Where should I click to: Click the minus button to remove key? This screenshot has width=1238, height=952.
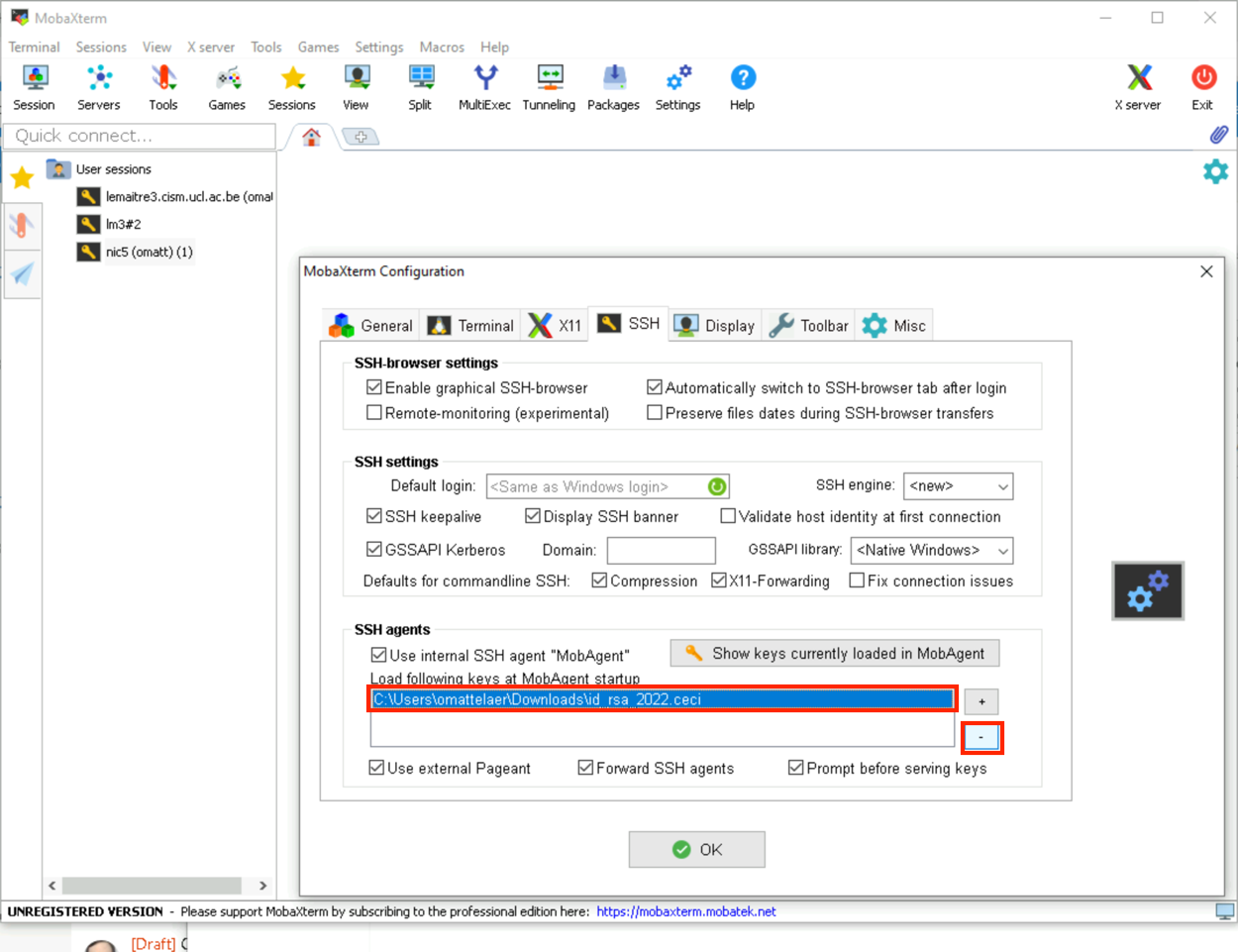[981, 737]
